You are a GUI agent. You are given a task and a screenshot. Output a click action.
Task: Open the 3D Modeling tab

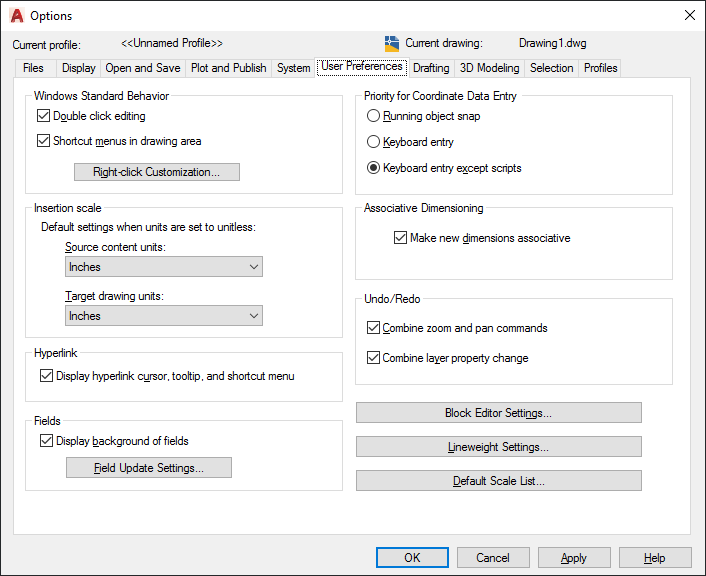[x=489, y=68]
